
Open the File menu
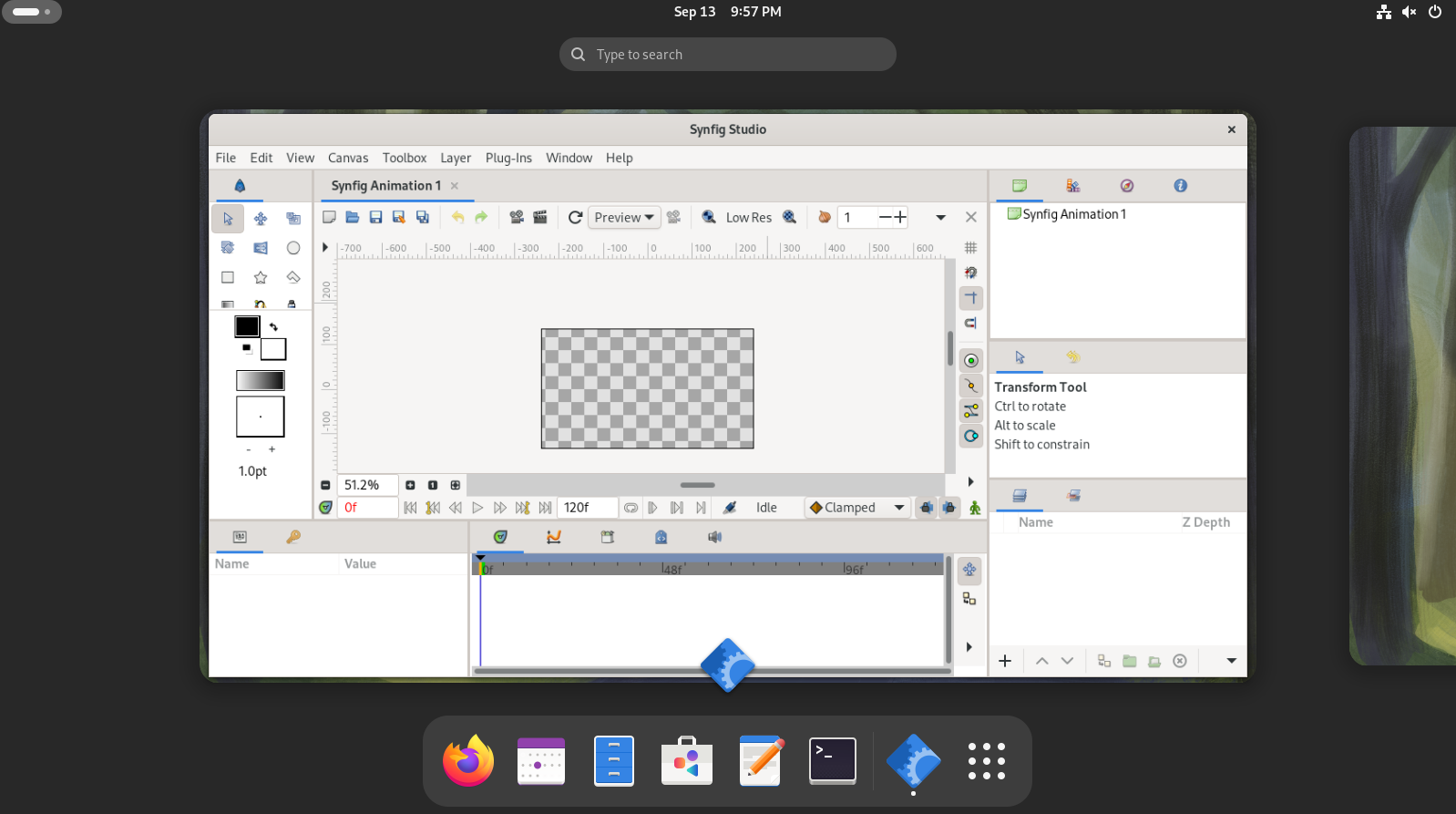tap(226, 158)
